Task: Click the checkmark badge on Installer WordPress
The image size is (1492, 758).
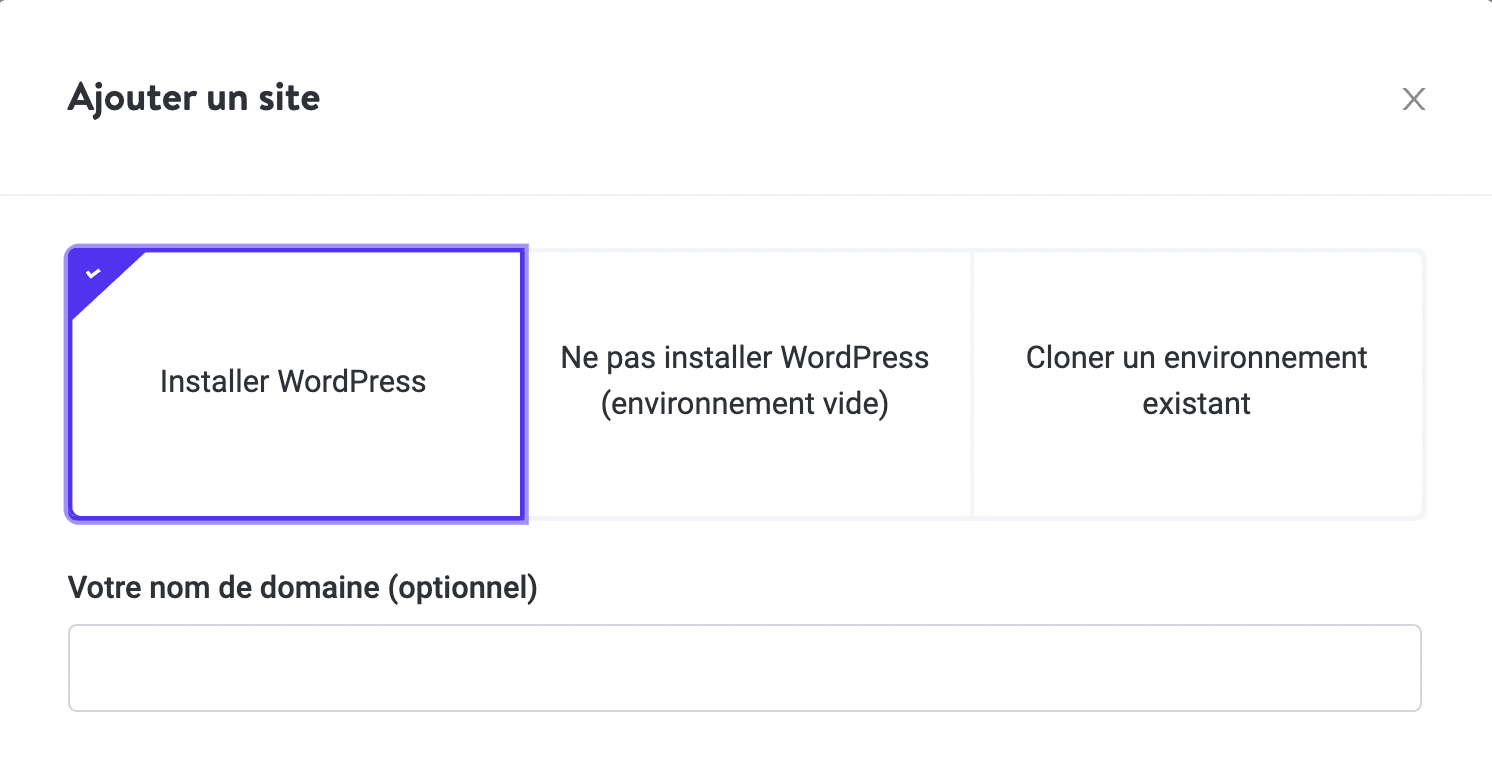Action: click(91, 272)
